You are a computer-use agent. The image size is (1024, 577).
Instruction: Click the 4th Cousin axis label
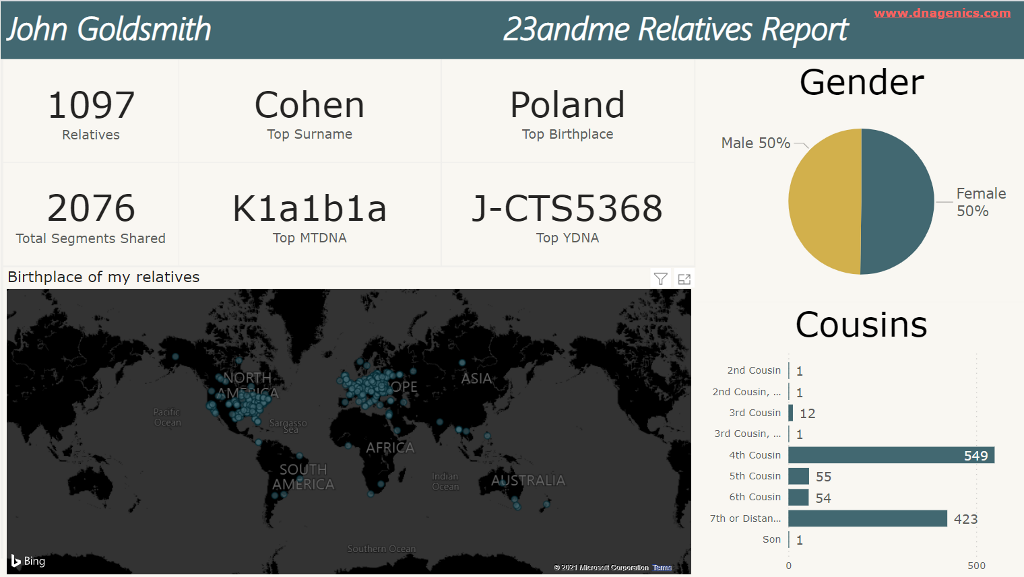(x=754, y=455)
